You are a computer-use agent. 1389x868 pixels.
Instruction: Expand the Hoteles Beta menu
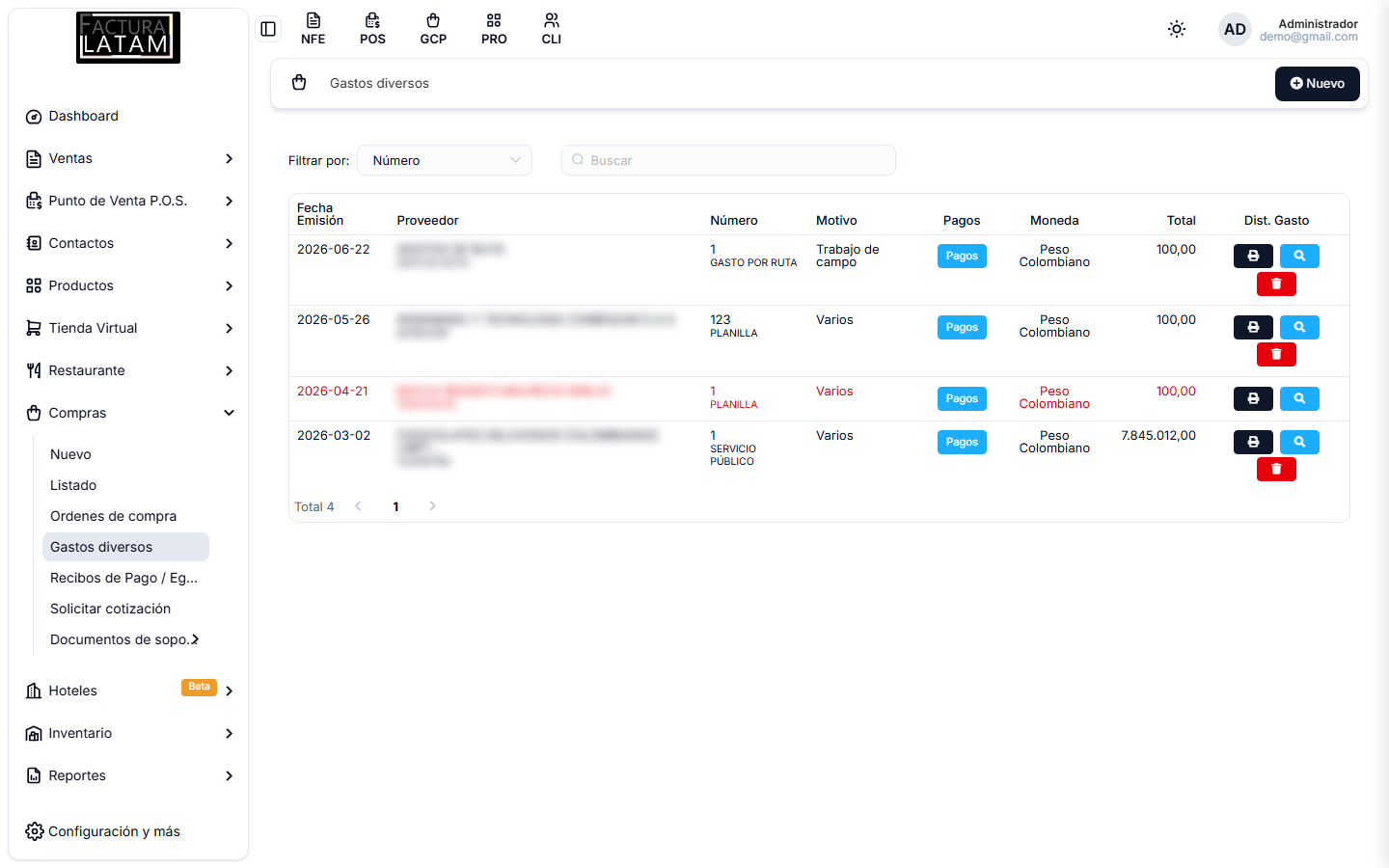coord(129,691)
